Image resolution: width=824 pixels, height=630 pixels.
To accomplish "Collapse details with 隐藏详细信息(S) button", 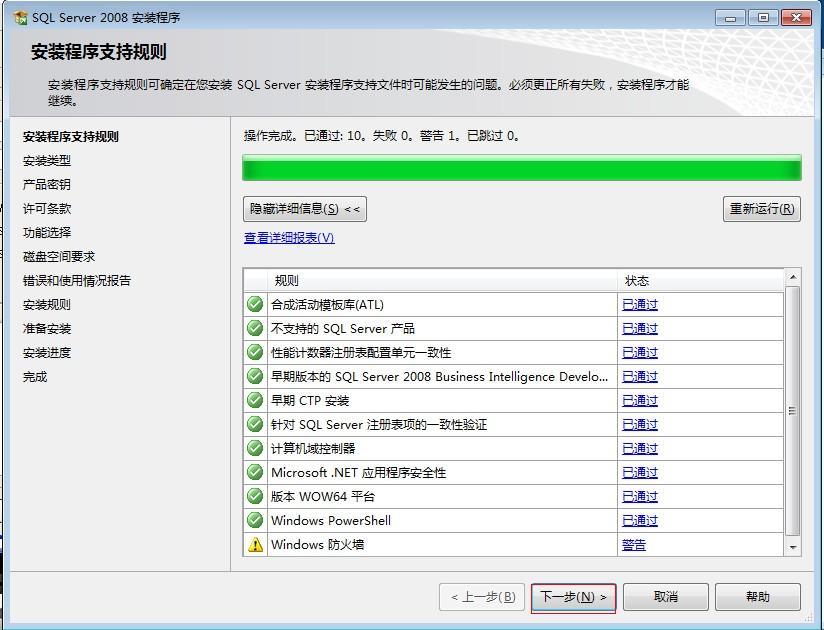I will click(x=305, y=209).
